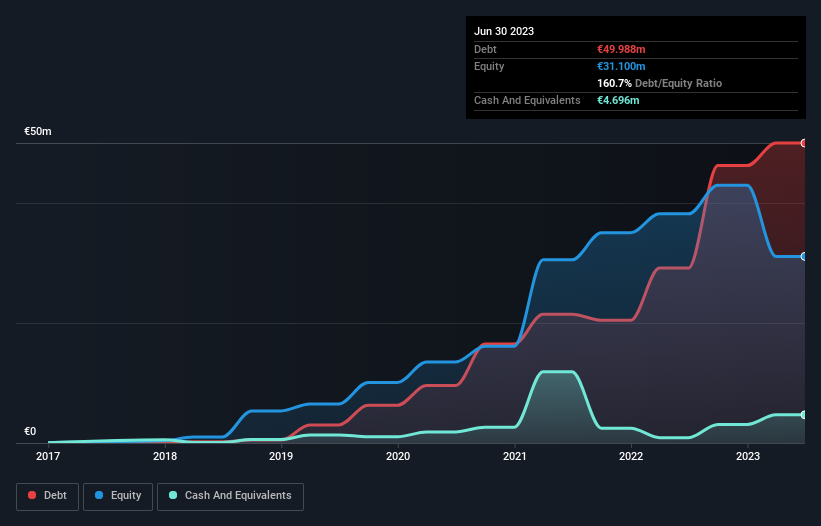
Task: Click the €49.988m debt value in tooltip
Action: pos(621,49)
